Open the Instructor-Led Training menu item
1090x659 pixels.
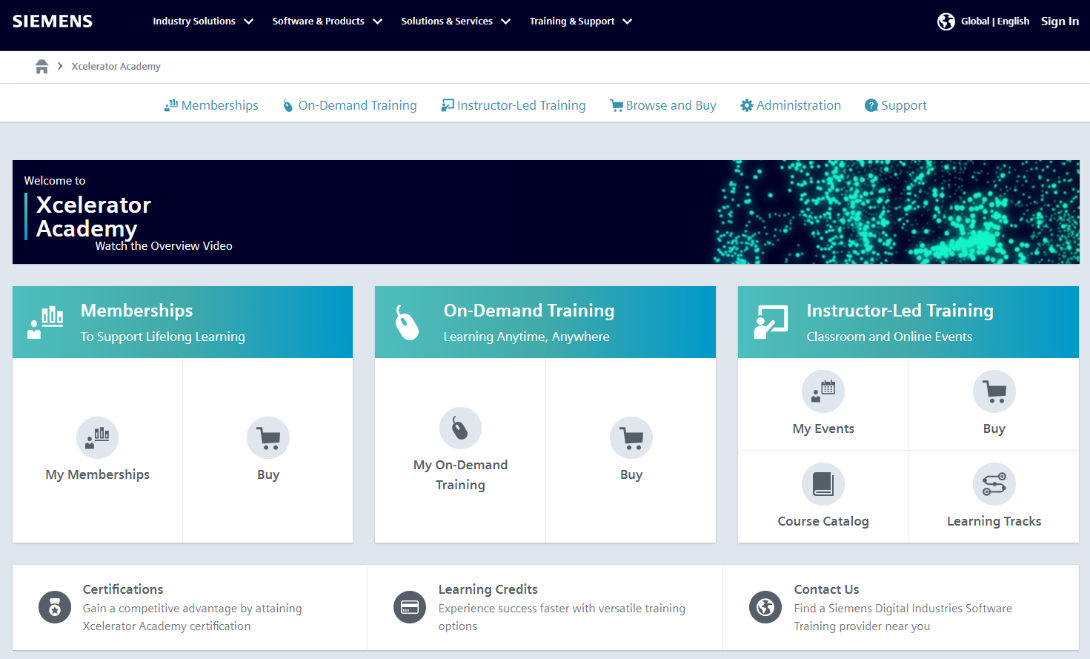(513, 106)
